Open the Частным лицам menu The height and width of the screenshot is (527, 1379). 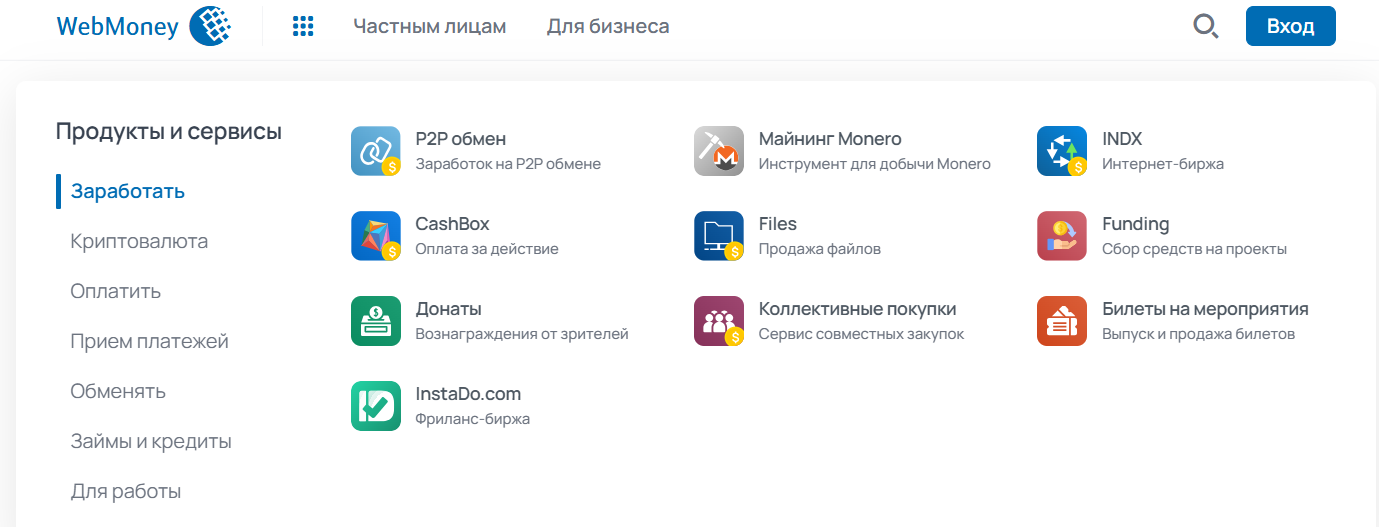point(430,27)
